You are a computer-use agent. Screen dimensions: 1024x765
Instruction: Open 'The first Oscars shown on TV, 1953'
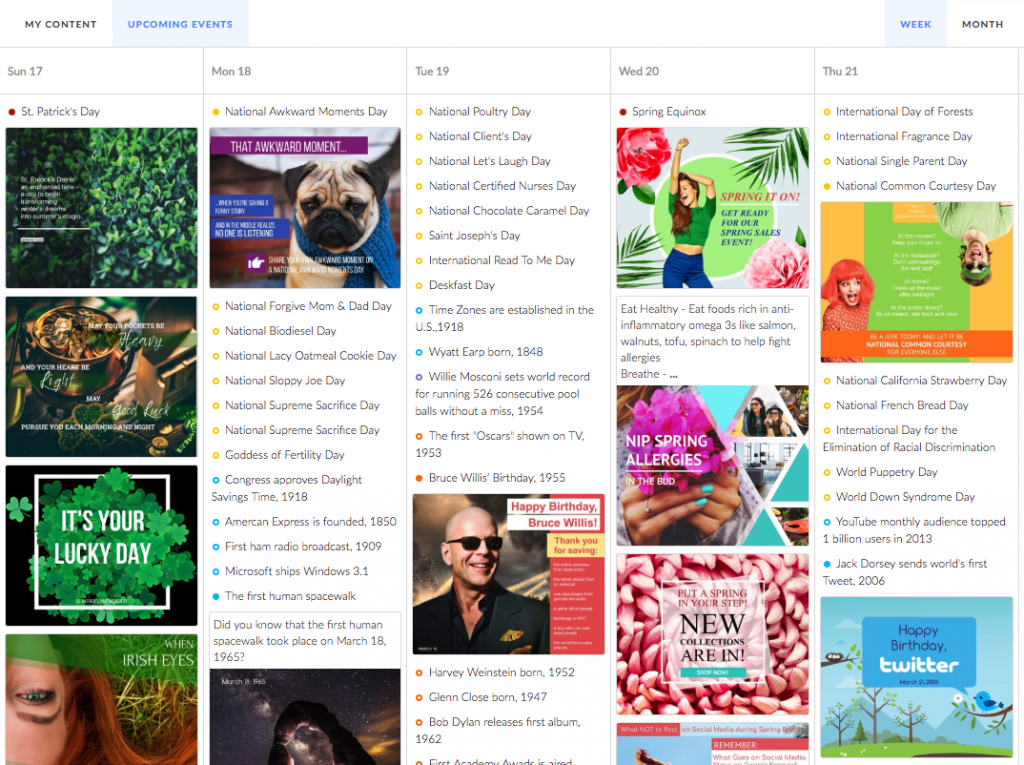pos(500,444)
